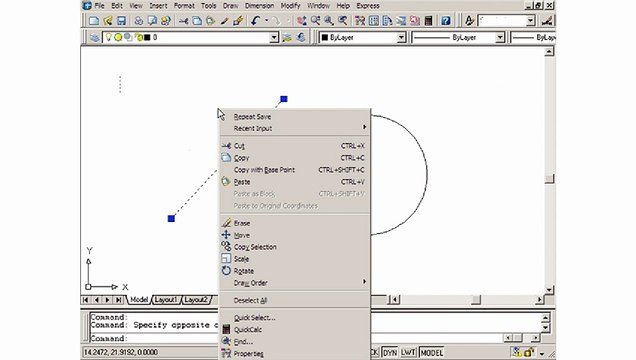
Task: Open the Properties palette toolbar icon
Action: (x=360, y=21)
